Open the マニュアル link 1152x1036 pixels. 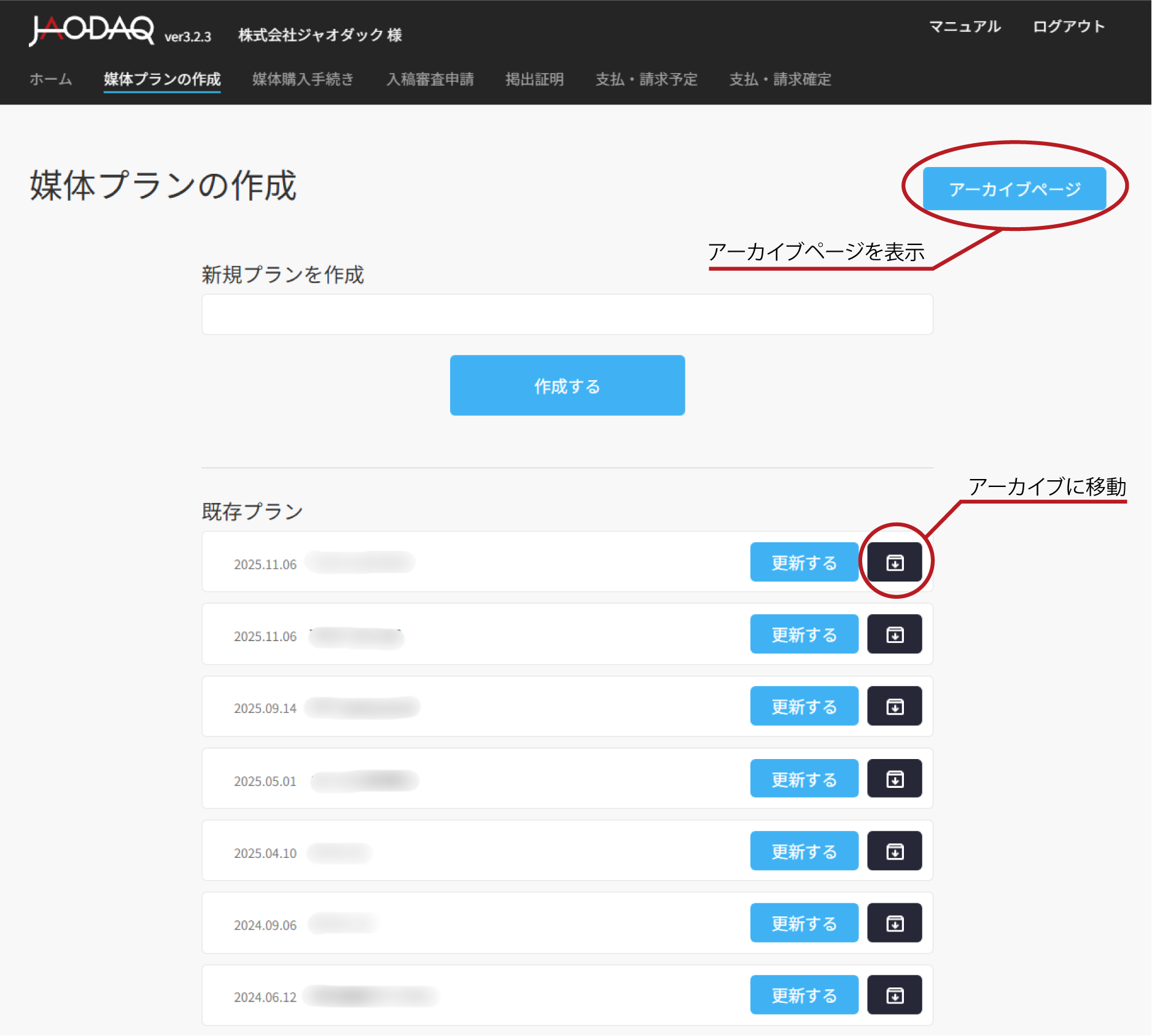[965, 26]
